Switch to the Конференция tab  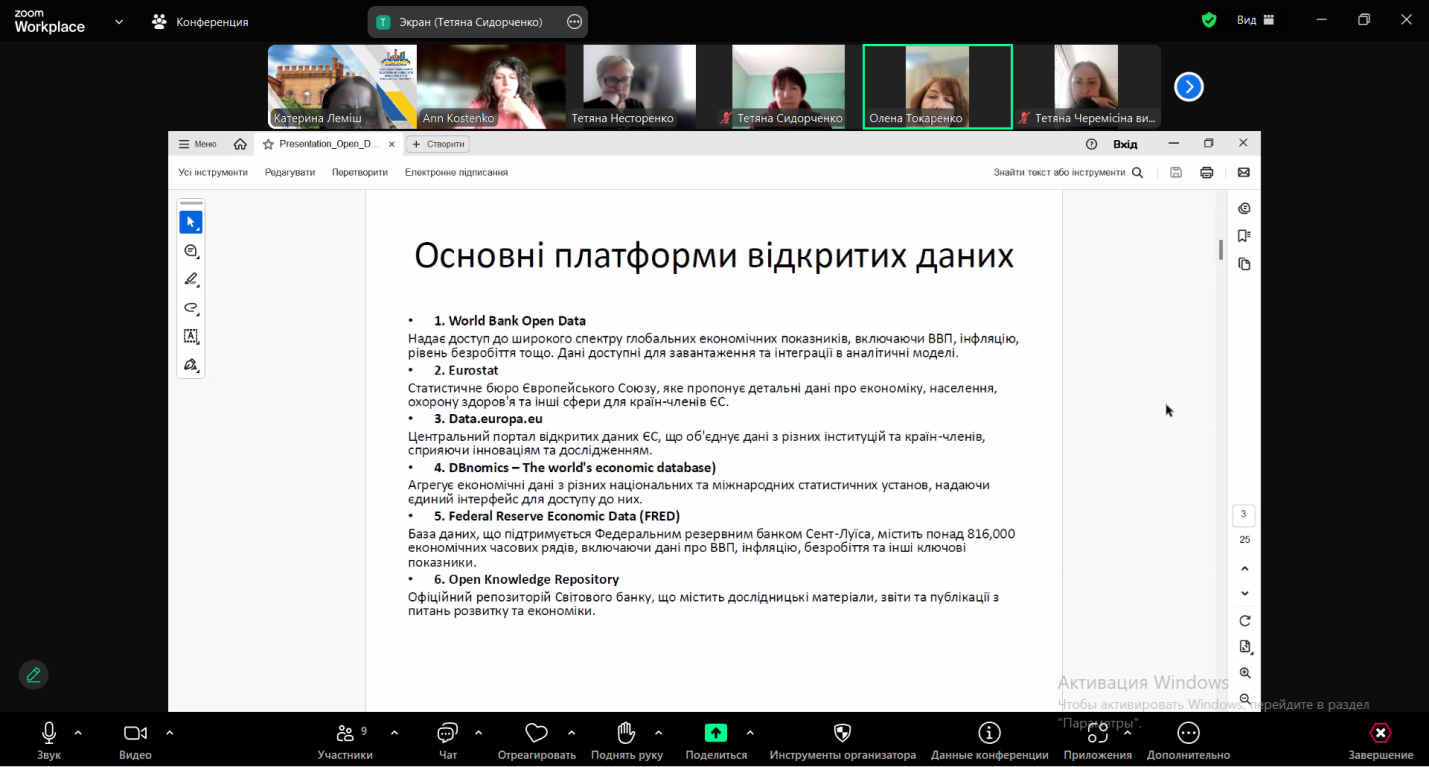pos(200,21)
